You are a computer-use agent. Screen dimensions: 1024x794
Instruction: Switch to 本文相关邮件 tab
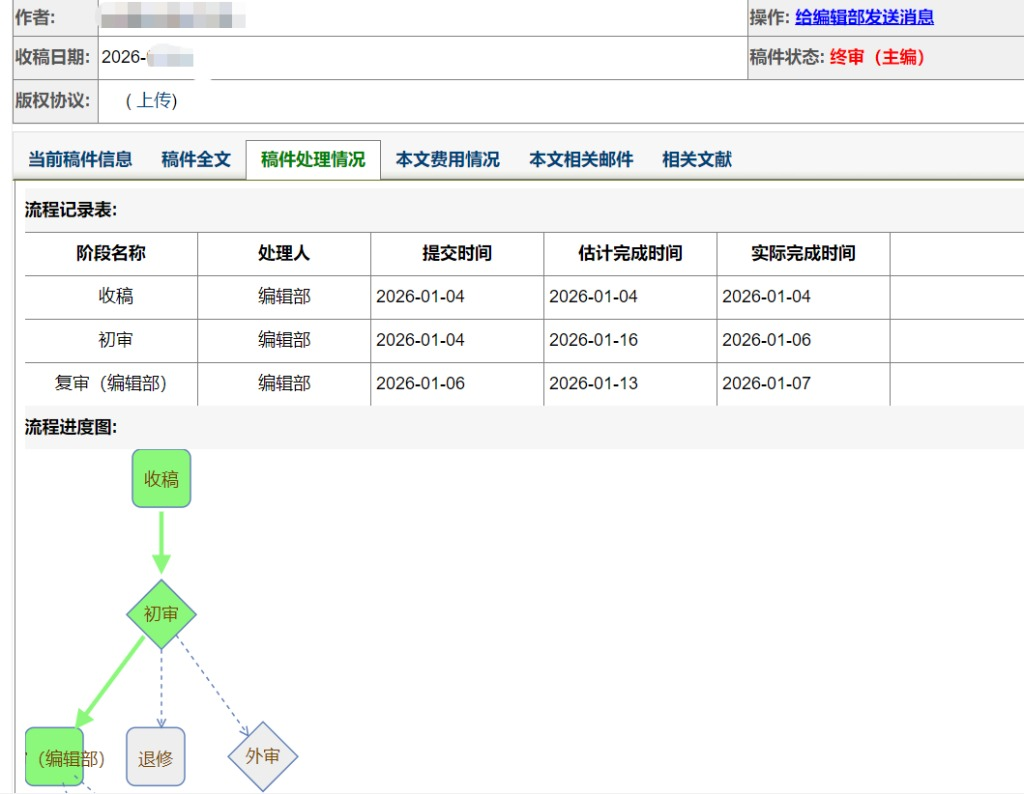(x=581, y=159)
